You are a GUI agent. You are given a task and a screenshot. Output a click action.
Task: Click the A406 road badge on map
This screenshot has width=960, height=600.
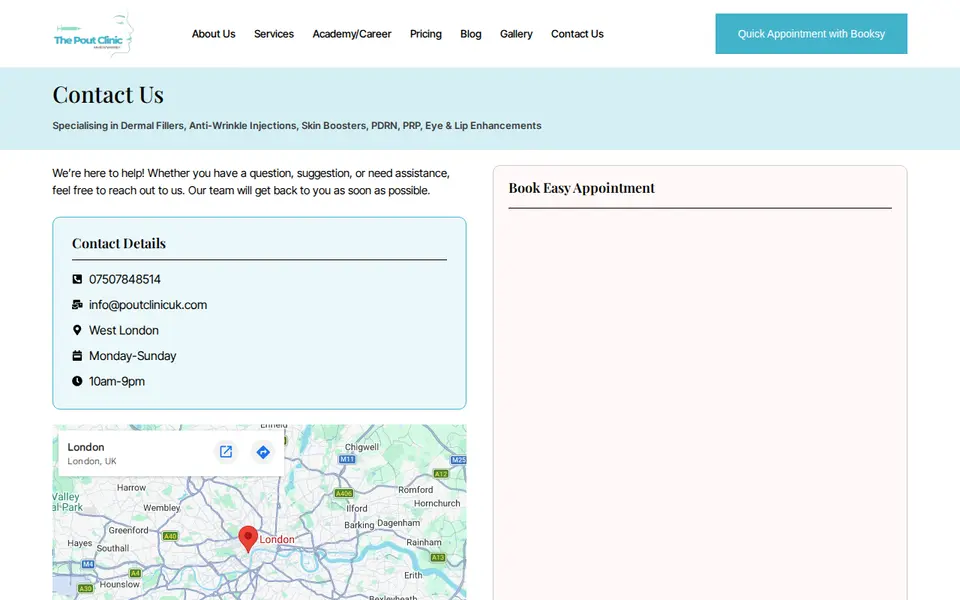(343, 493)
